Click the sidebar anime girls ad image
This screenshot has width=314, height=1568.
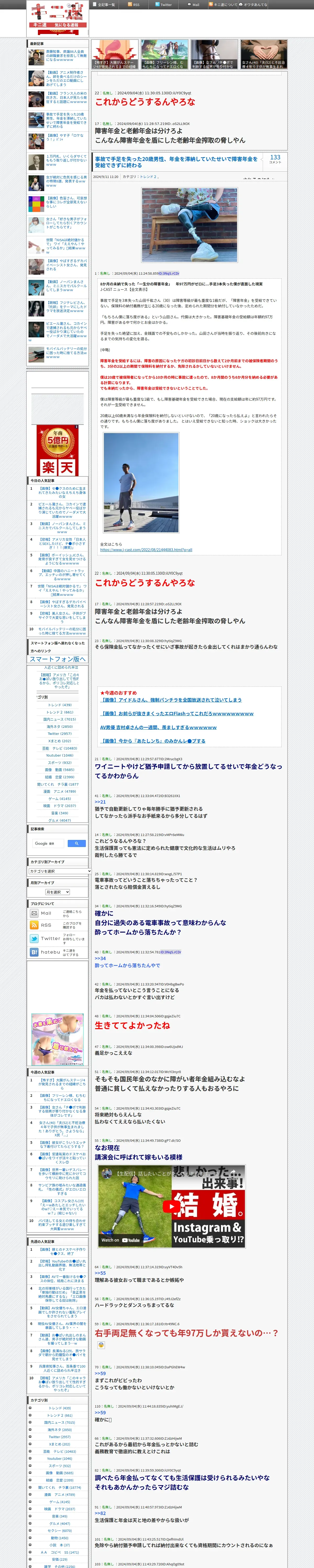tap(58, 1039)
